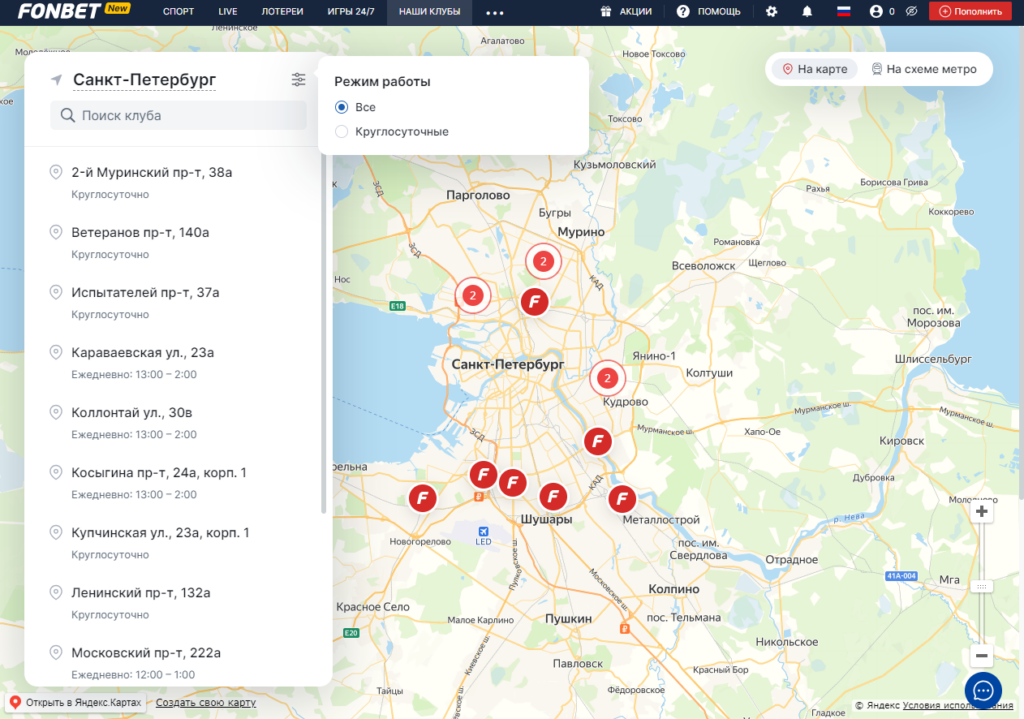1024x719 pixels.
Task: Click the gift icon next to Акции
Action: point(605,11)
